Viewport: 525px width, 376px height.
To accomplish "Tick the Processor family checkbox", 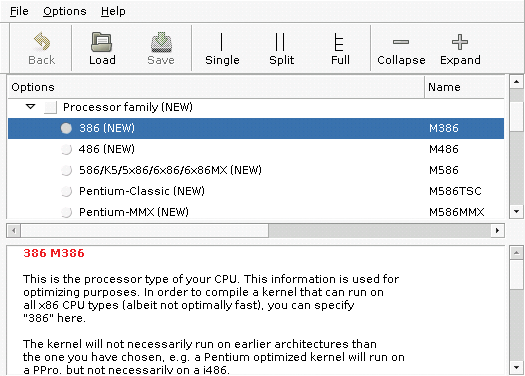I will (51, 107).
